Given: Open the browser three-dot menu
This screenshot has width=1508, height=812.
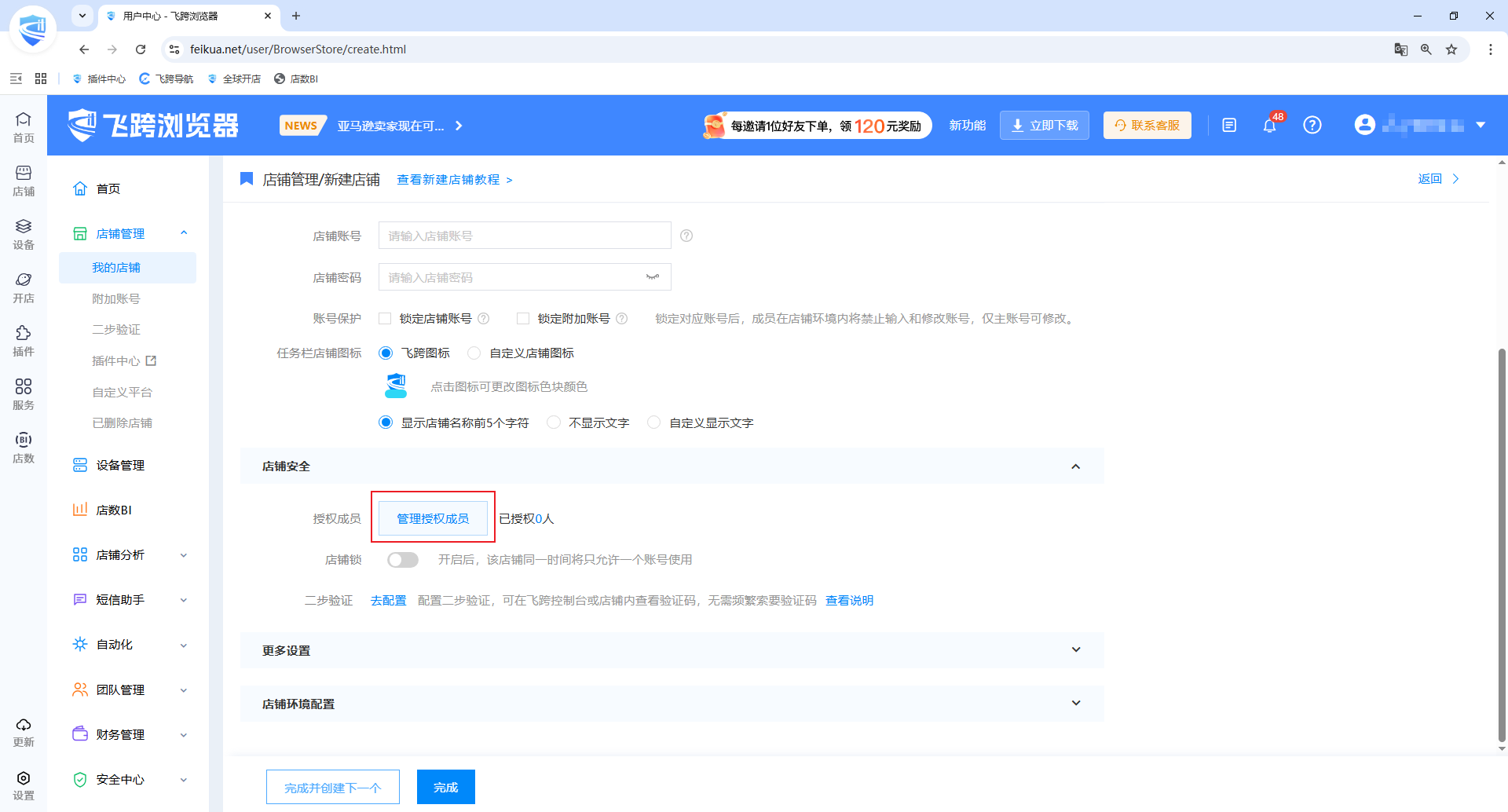Looking at the screenshot, I should click(1491, 49).
